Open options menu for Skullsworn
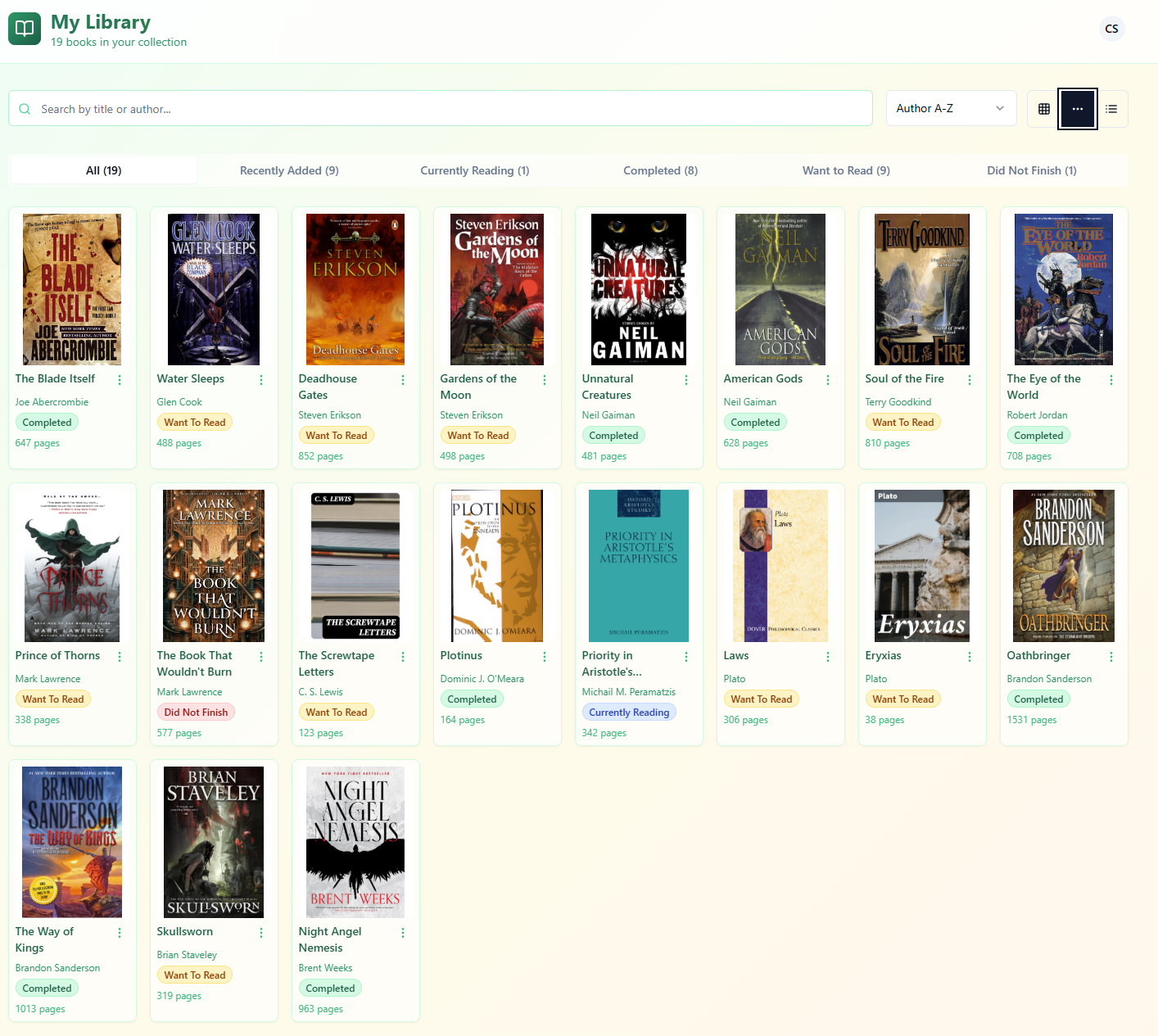The height and width of the screenshot is (1036, 1158). tap(261, 933)
